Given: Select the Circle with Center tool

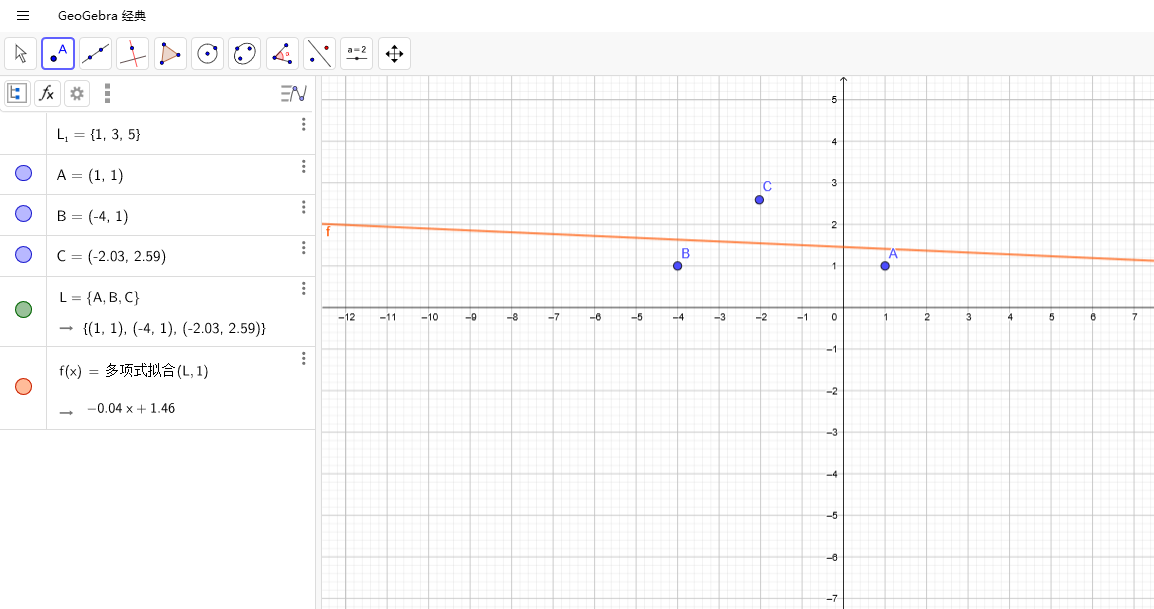Looking at the screenshot, I should pyautogui.click(x=207, y=52).
